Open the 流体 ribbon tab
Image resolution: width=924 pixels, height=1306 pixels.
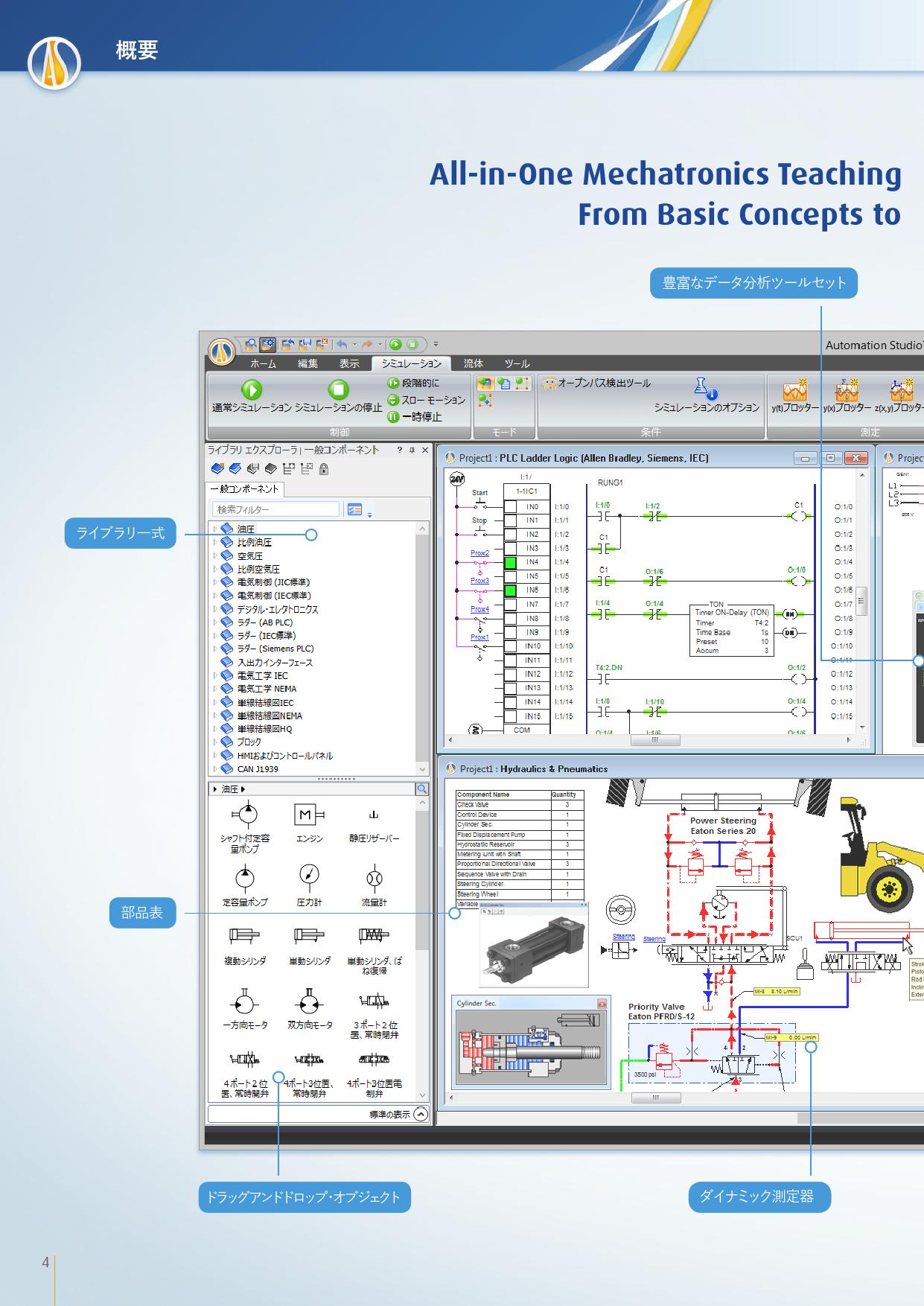474,363
